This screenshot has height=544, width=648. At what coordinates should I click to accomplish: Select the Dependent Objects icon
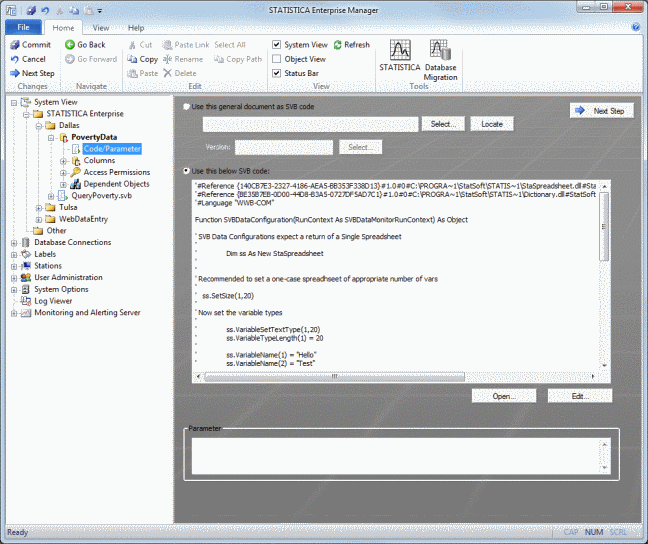pyautogui.click(x=75, y=184)
